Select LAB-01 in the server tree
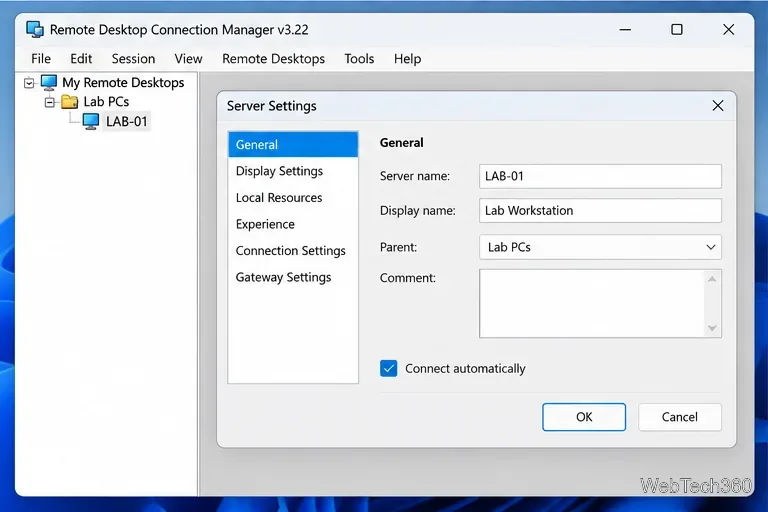The height and width of the screenshot is (512, 768). pos(126,121)
